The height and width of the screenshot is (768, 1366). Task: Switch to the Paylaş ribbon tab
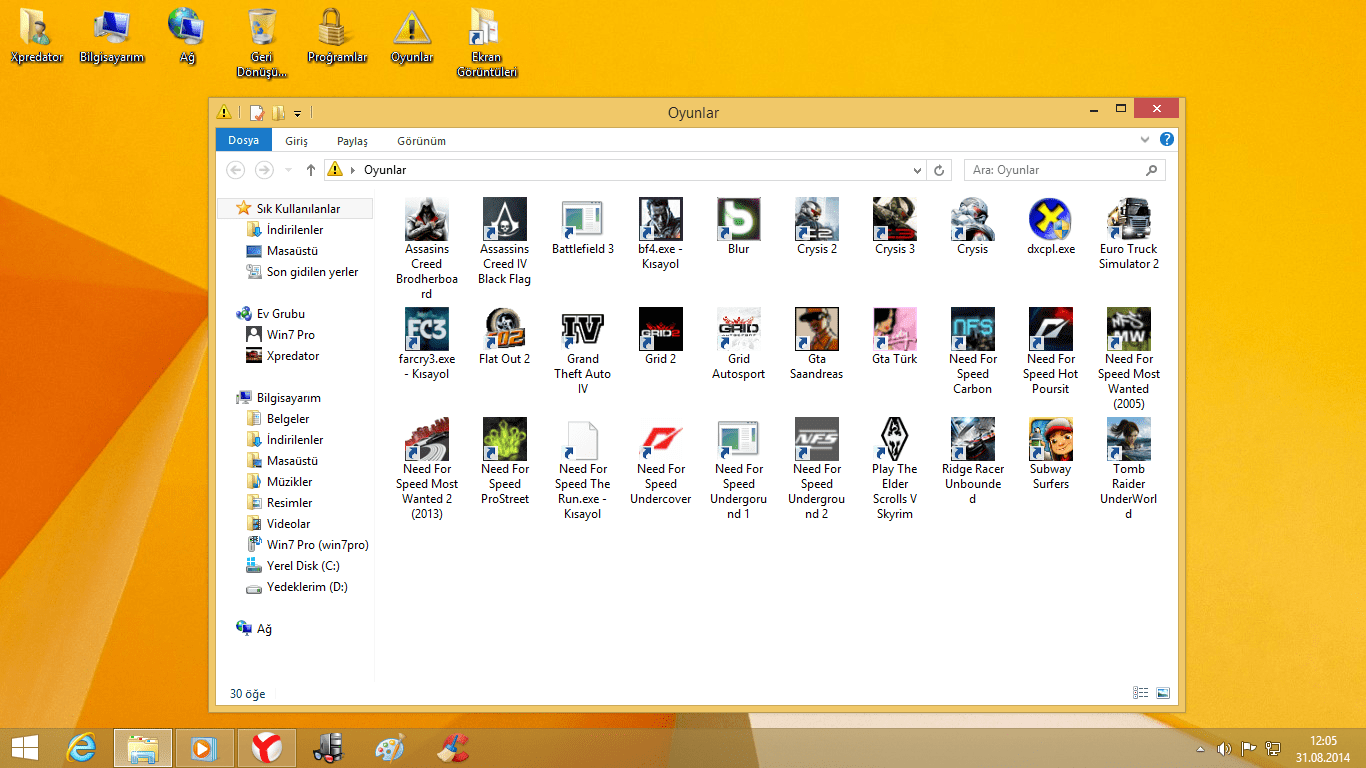[353, 141]
